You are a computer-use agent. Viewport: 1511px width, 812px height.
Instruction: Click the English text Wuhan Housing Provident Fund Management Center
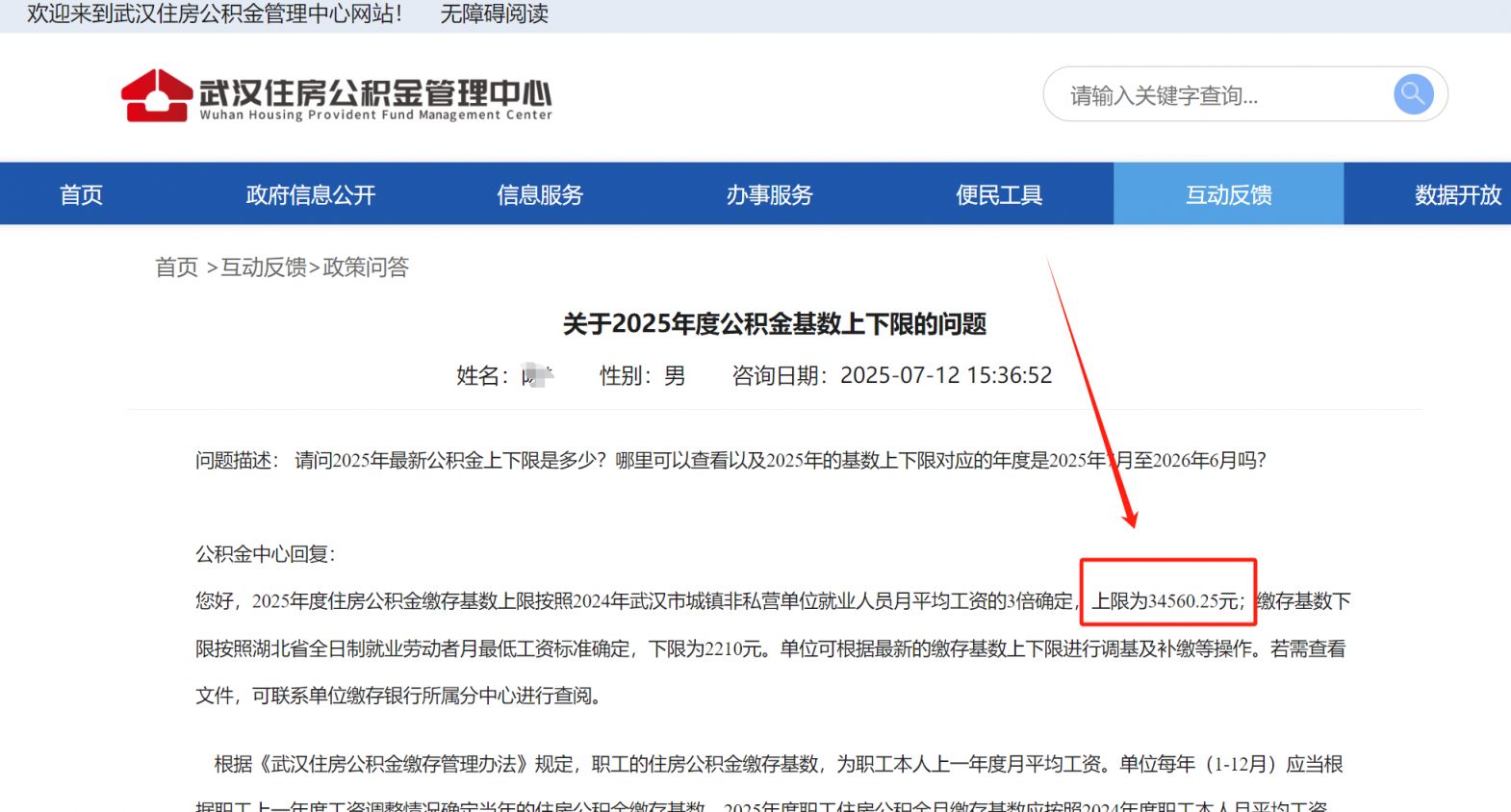[x=375, y=114]
